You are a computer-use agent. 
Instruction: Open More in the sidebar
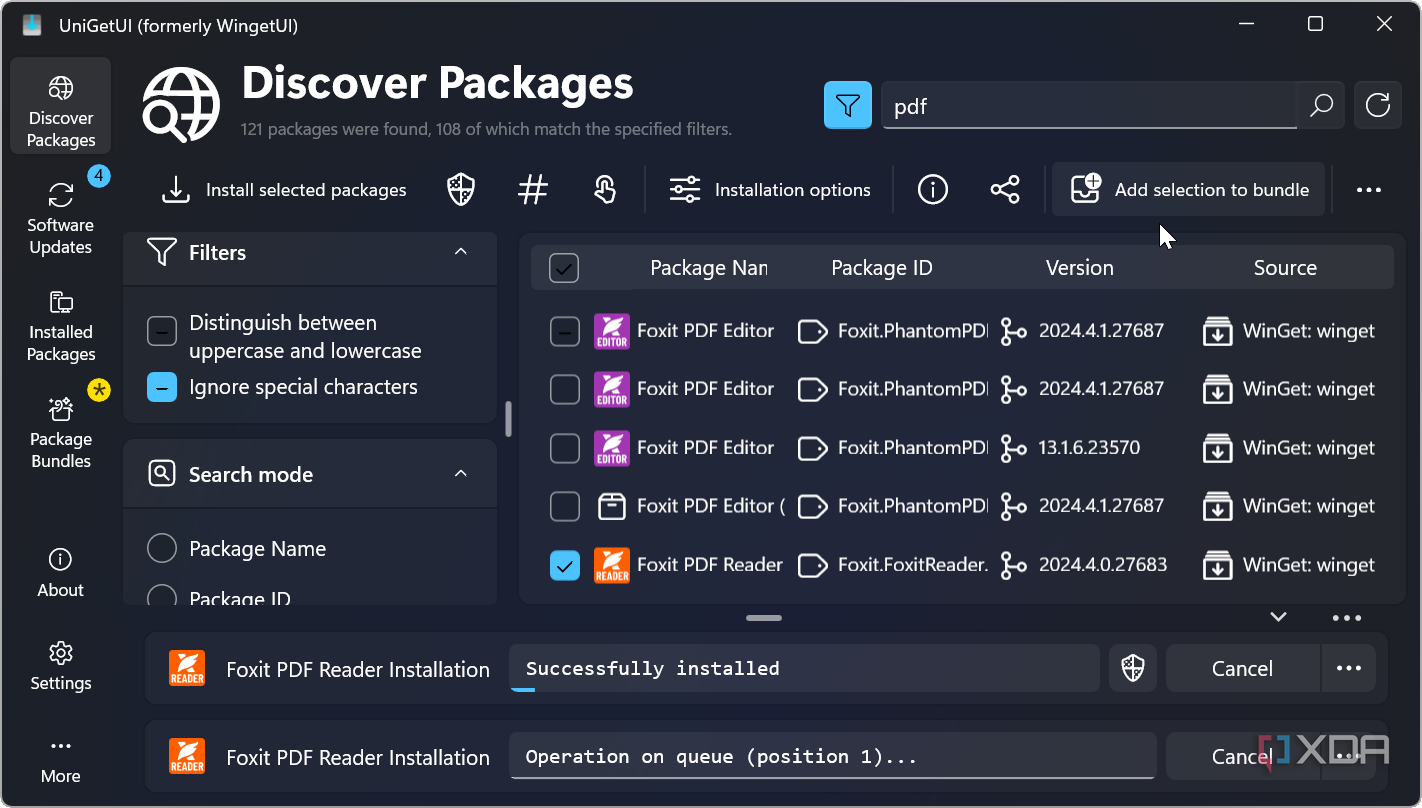click(61, 760)
